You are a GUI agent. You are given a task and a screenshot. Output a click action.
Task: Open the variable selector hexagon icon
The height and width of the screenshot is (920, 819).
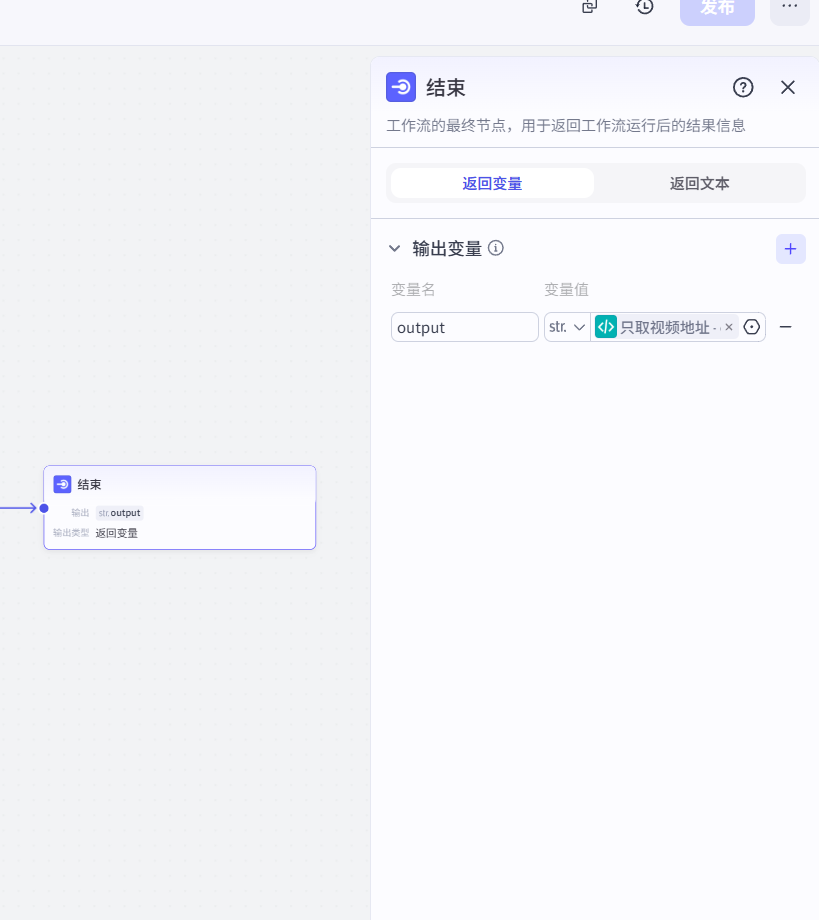coord(752,327)
